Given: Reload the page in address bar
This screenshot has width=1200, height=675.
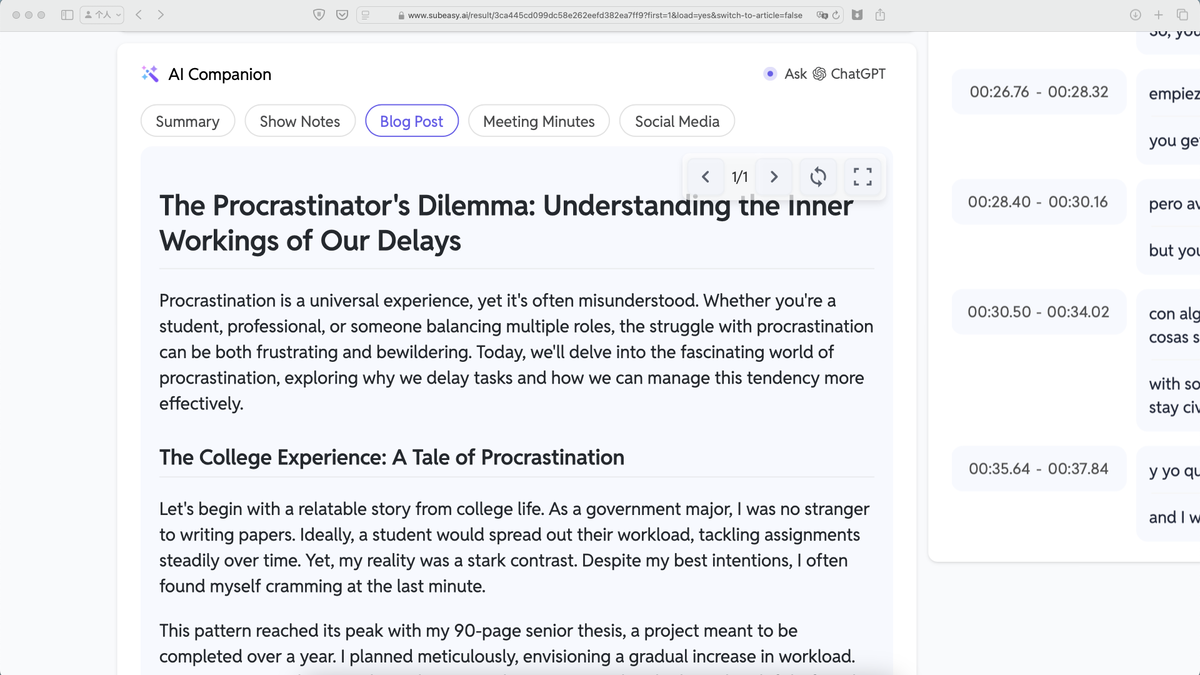Looking at the screenshot, I should coord(835,15).
